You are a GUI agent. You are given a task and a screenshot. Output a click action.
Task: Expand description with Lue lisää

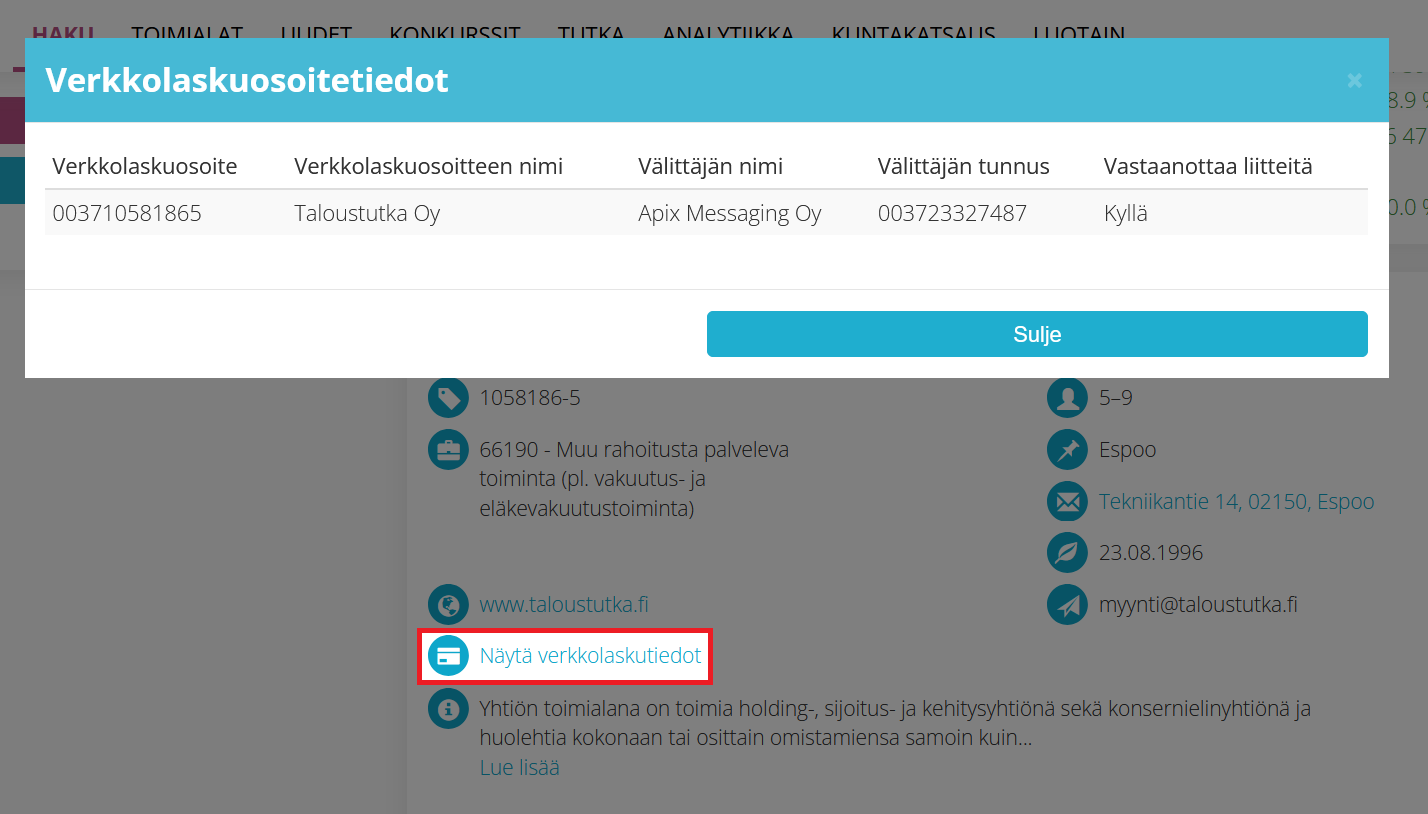coord(519,767)
